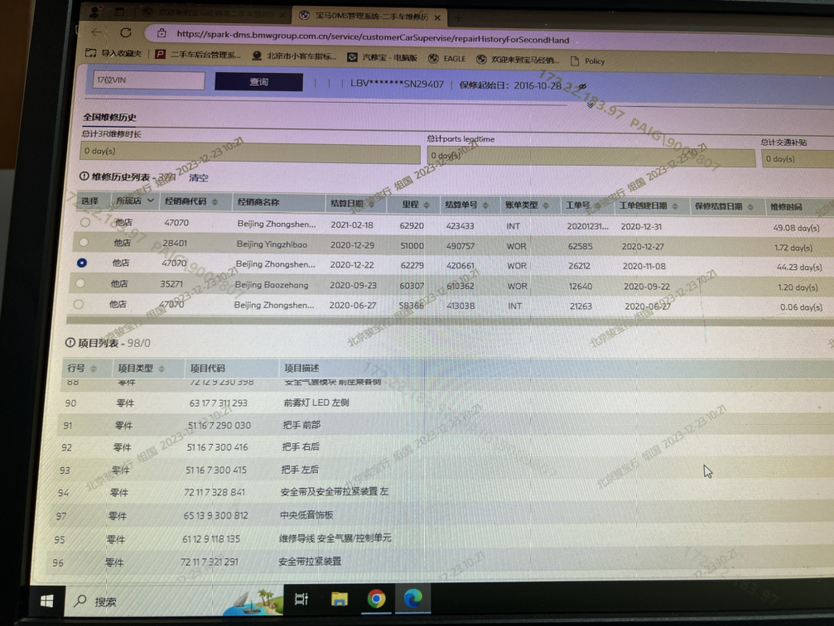
Task: Open the tab actions icon beside profile
Action: coord(119,11)
